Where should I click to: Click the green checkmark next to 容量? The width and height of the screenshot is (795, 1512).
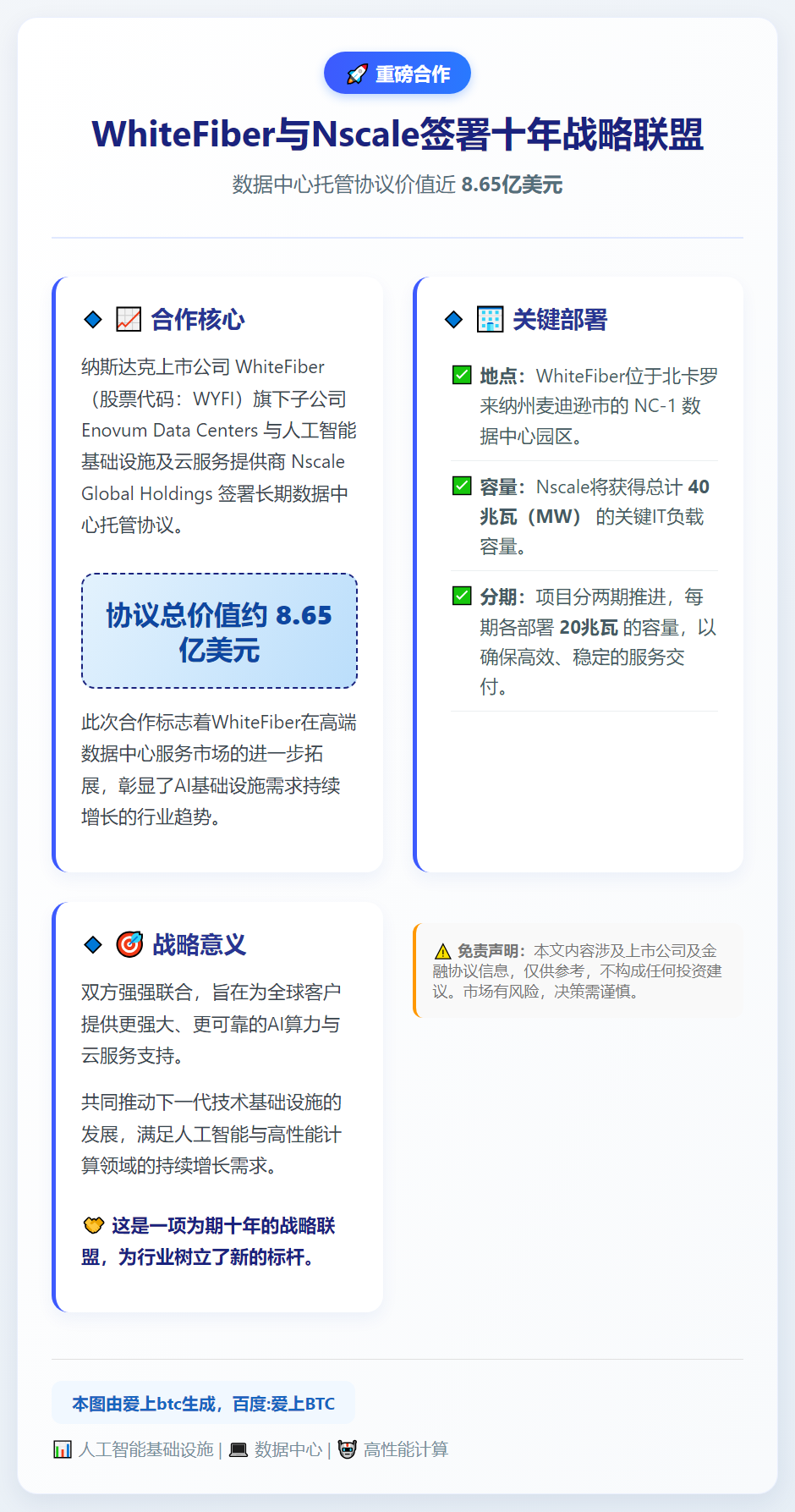462,486
